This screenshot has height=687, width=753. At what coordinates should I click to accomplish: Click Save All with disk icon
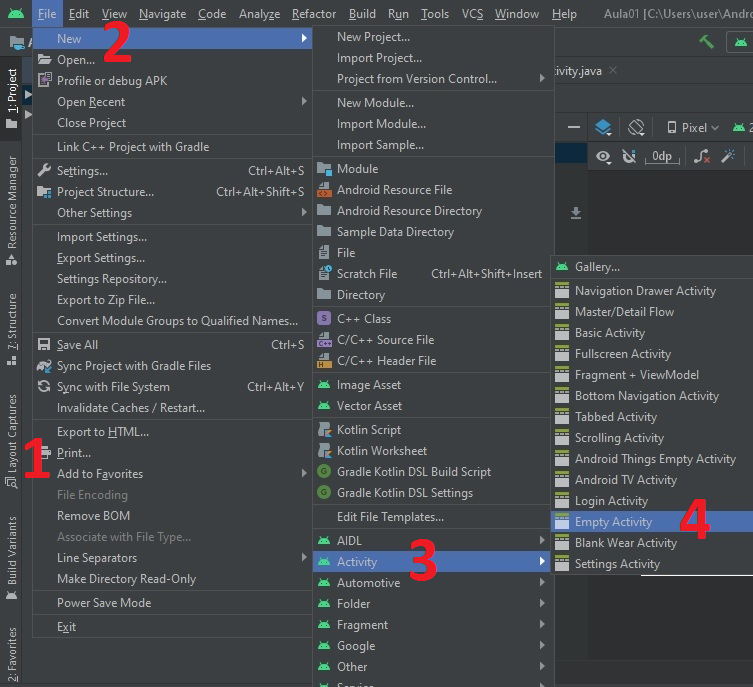172,345
